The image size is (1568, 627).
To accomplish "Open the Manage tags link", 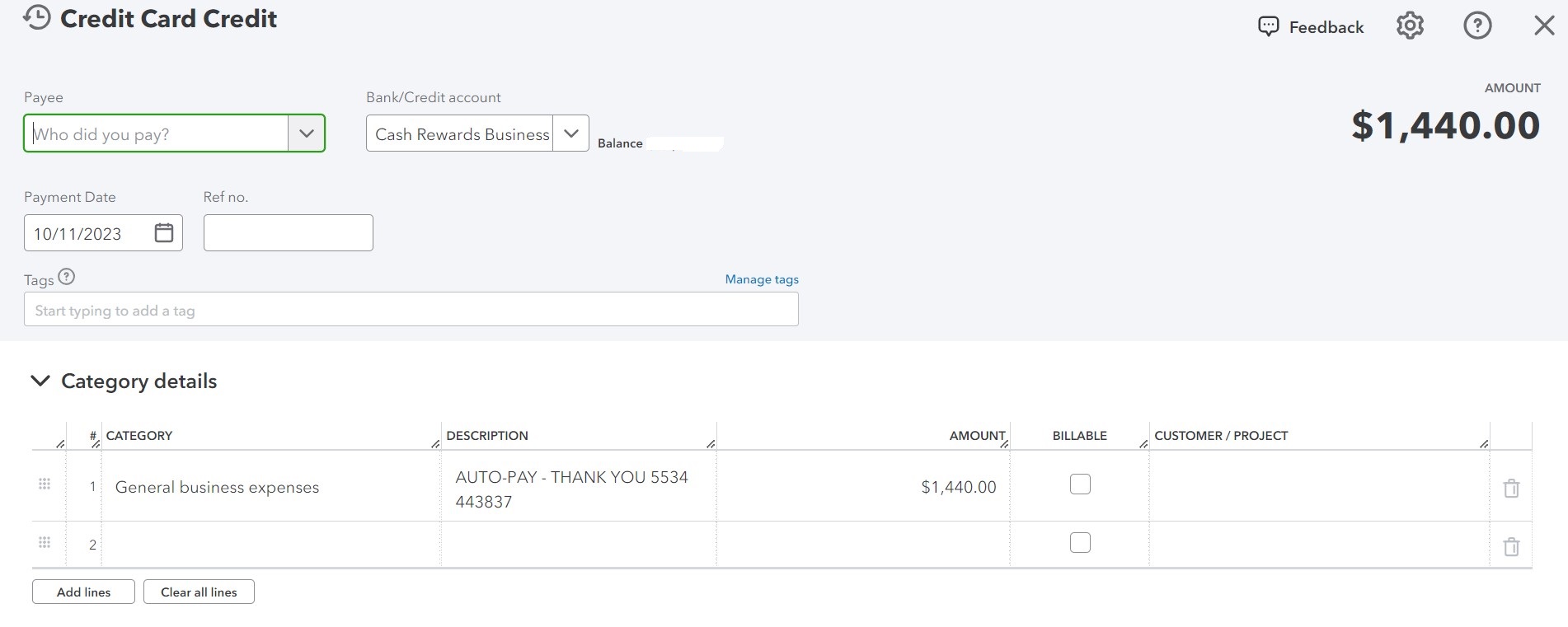I will 762,279.
